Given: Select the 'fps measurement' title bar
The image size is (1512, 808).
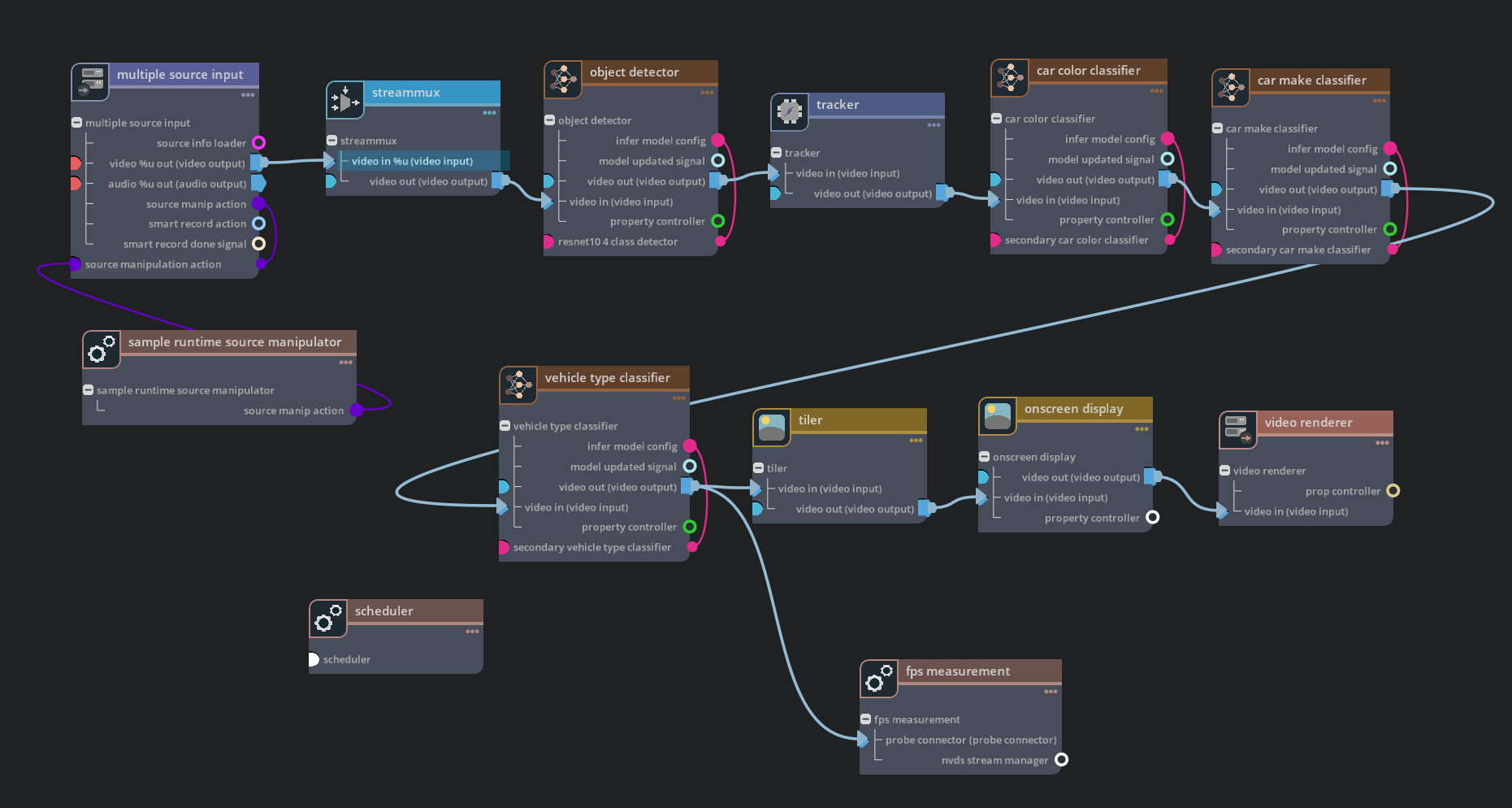Looking at the screenshot, I should pyautogui.click(x=980, y=671).
